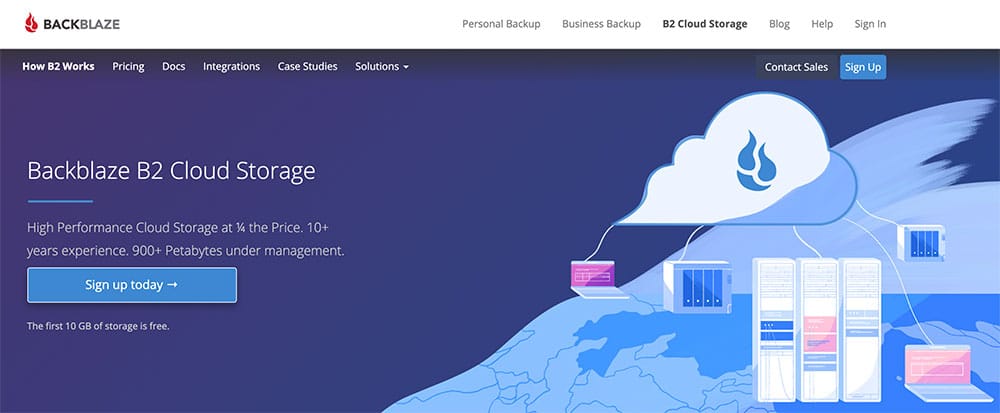Open the Docs section
The width and height of the screenshot is (1000, 413).
click(x=173, y=66)
